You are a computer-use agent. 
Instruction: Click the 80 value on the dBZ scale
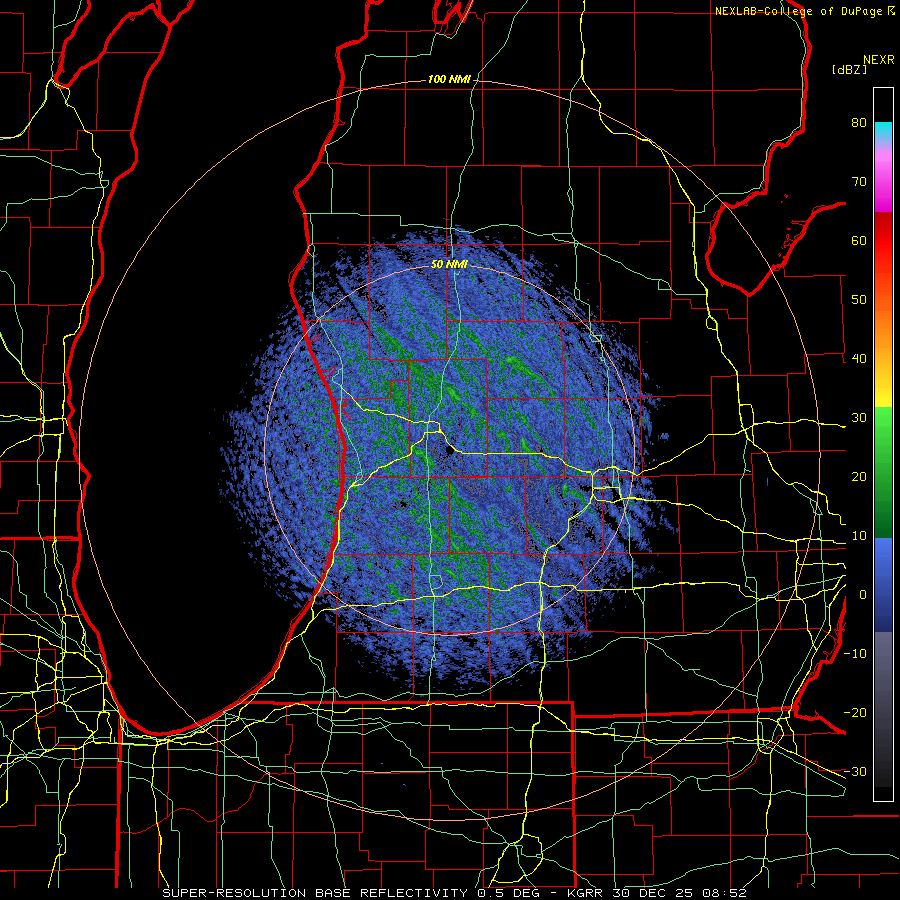pyautogui.click(x=859, y=122)
